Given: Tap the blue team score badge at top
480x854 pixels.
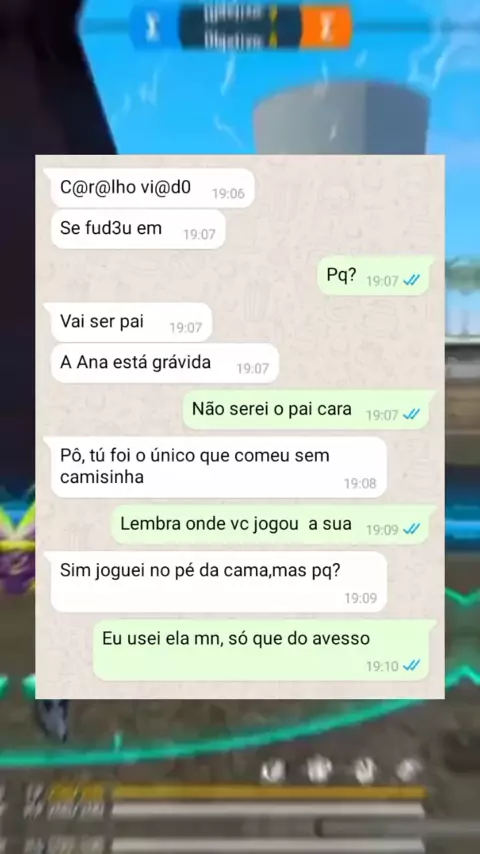Looking at the screenshot, I should pos(154,27).
